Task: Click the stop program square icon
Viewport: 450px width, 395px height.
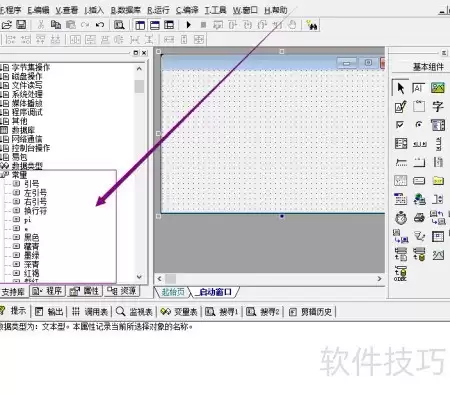Action: click(203, 25)
